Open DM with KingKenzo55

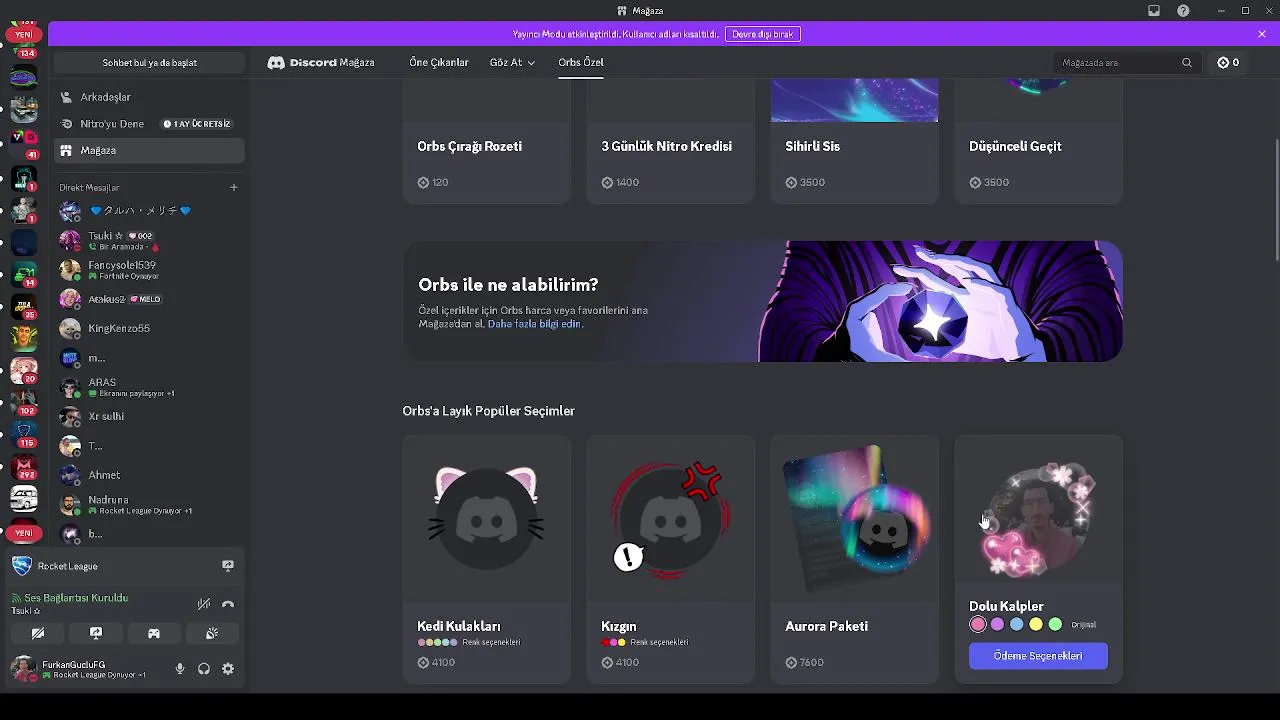coord(149,328)
